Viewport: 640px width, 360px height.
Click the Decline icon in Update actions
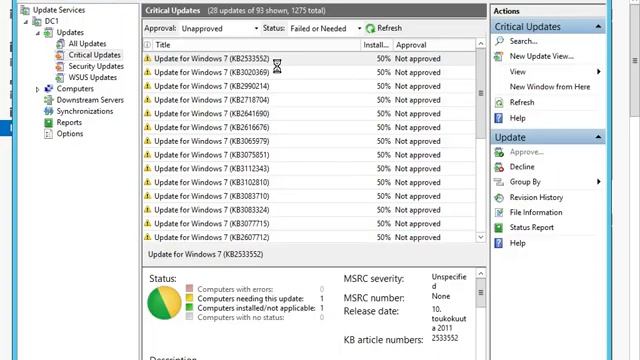click(x=499, y=167)
